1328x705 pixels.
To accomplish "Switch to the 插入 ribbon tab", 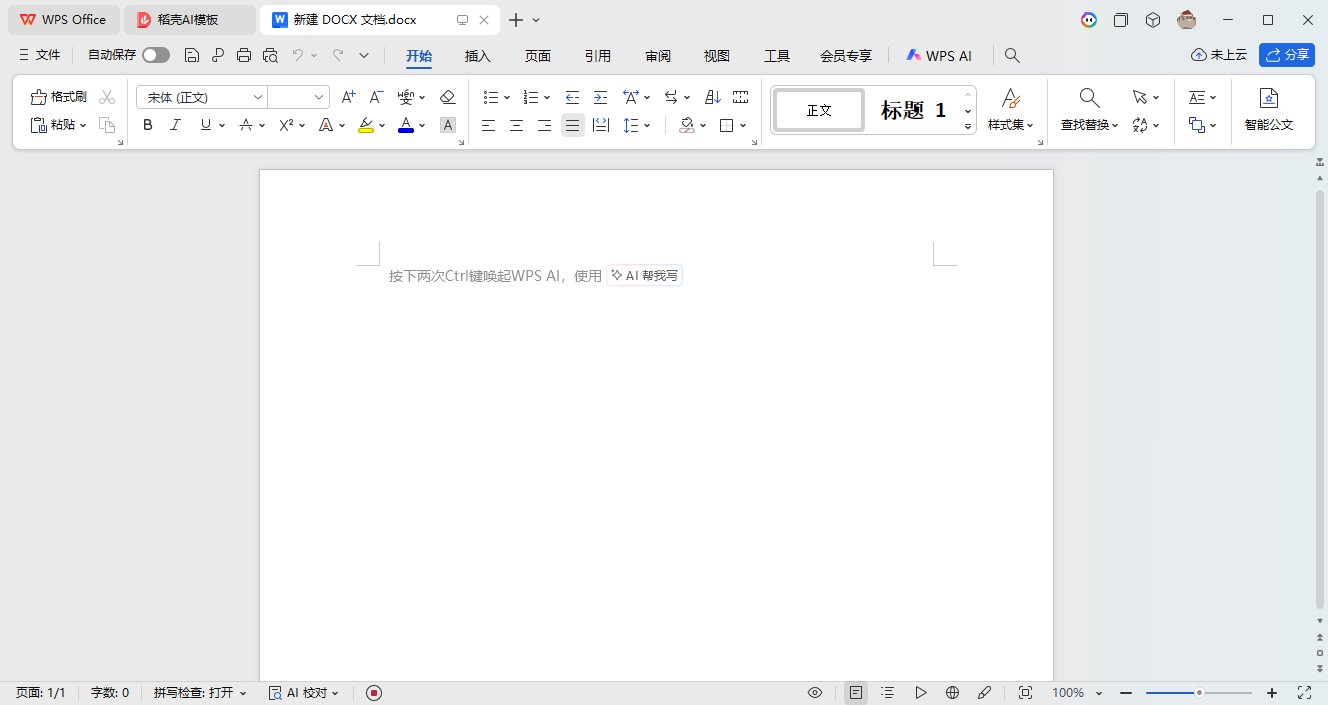I will click(477, 56).
